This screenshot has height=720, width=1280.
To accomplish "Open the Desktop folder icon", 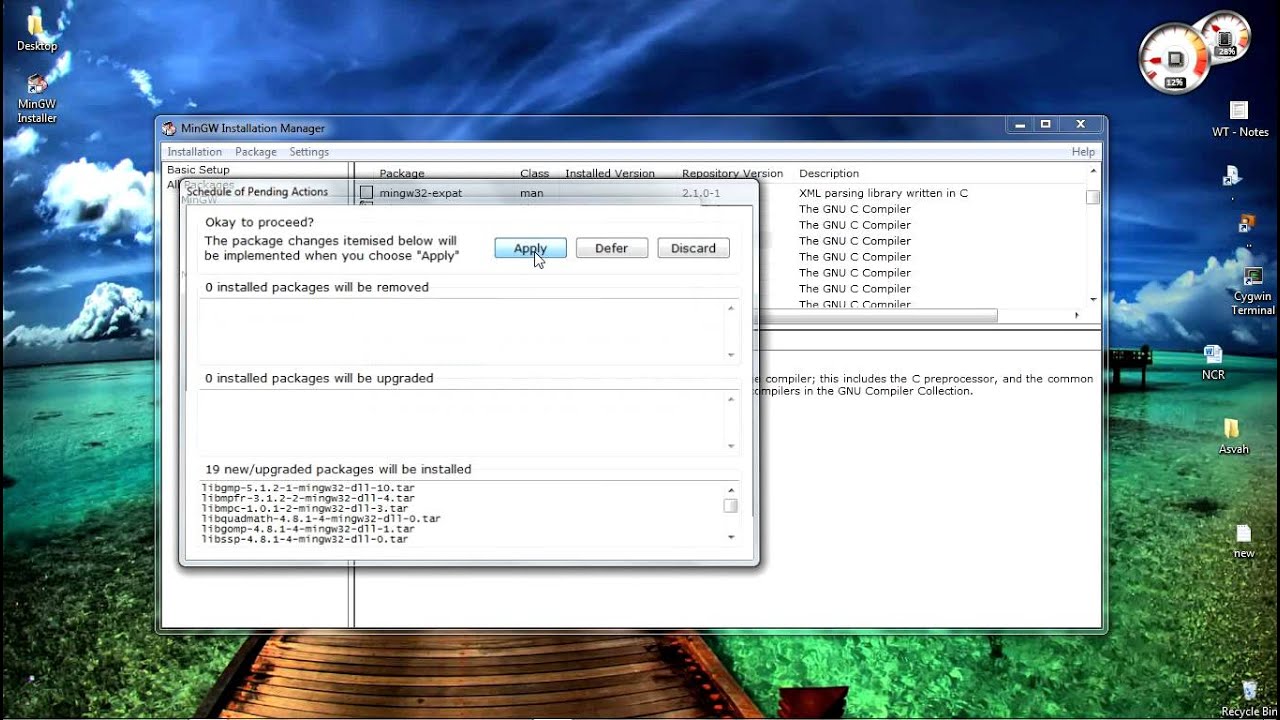I will (x=36, y=31).
